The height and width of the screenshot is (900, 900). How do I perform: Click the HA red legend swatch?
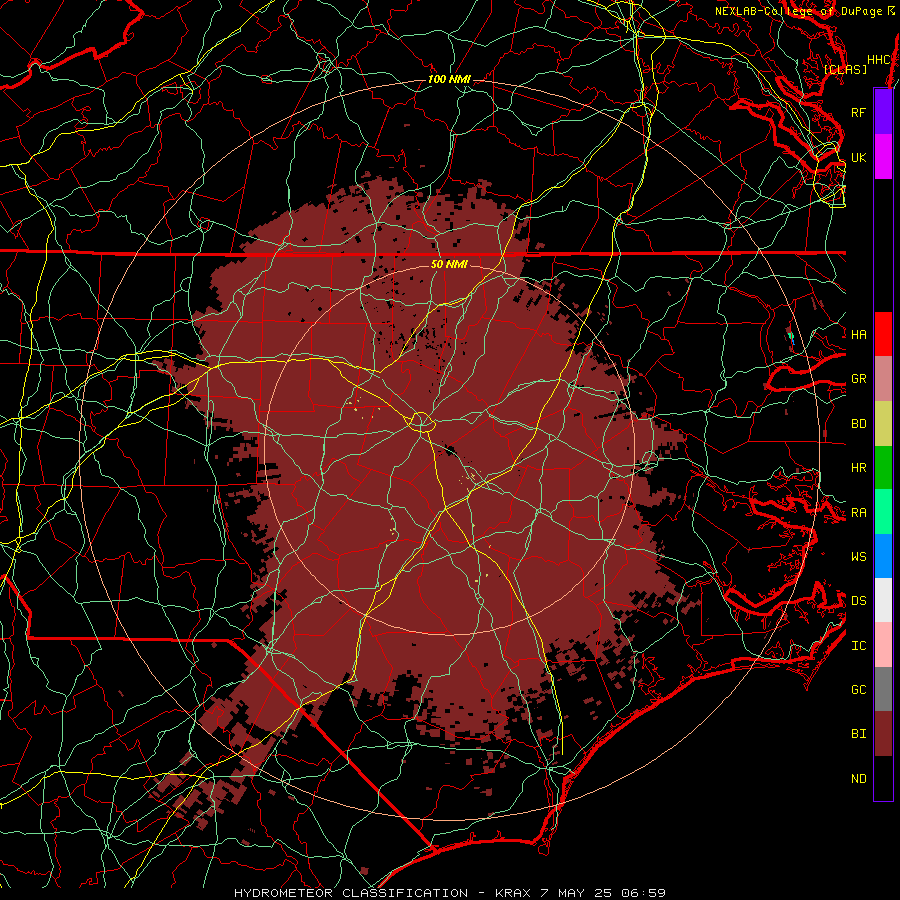883,334
